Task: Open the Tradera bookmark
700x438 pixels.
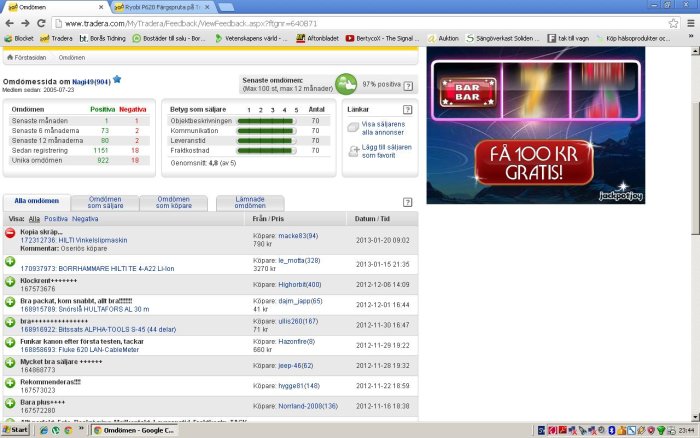Action: click(56, 38)
